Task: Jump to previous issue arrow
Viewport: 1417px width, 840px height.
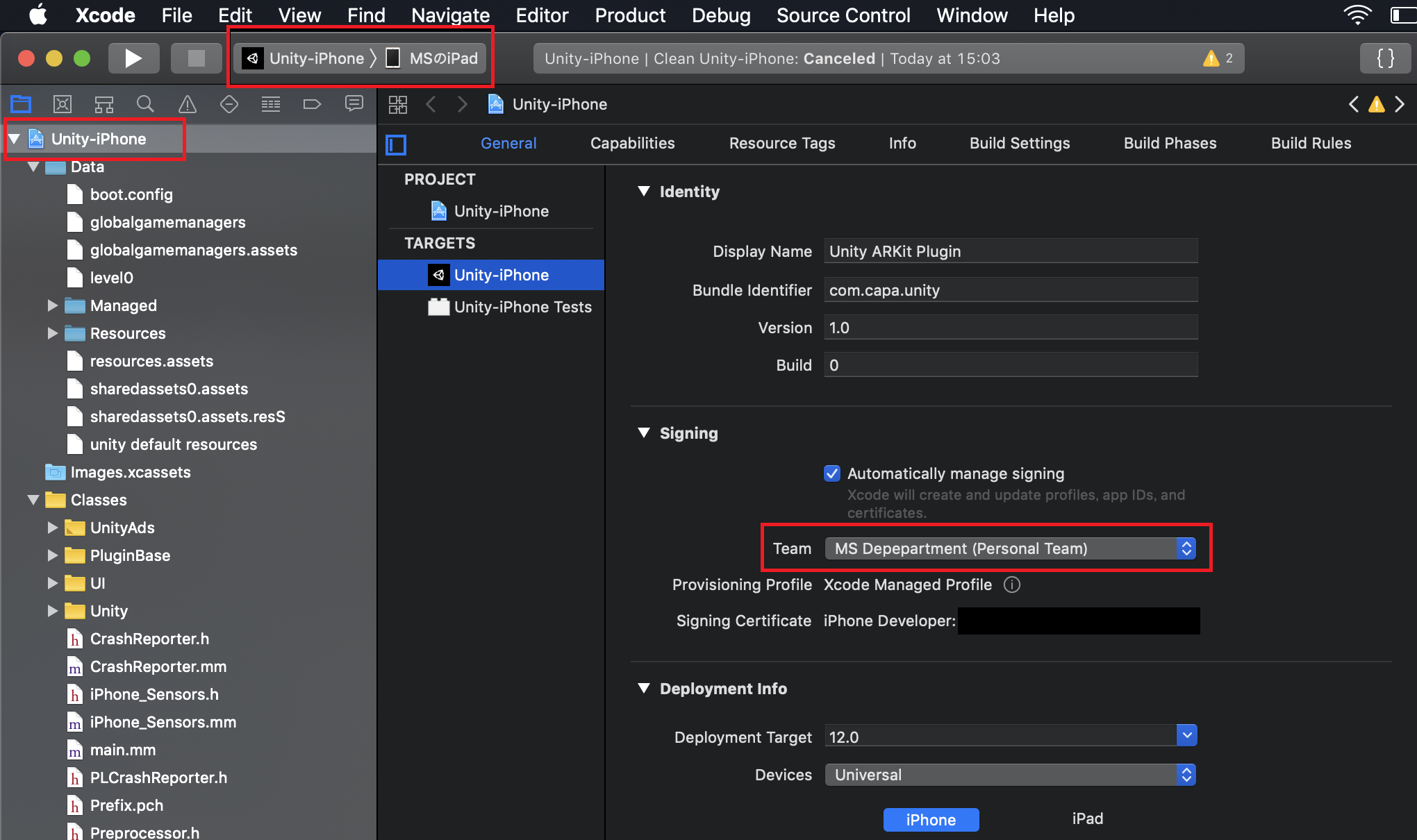Action: coord(1354,104)
